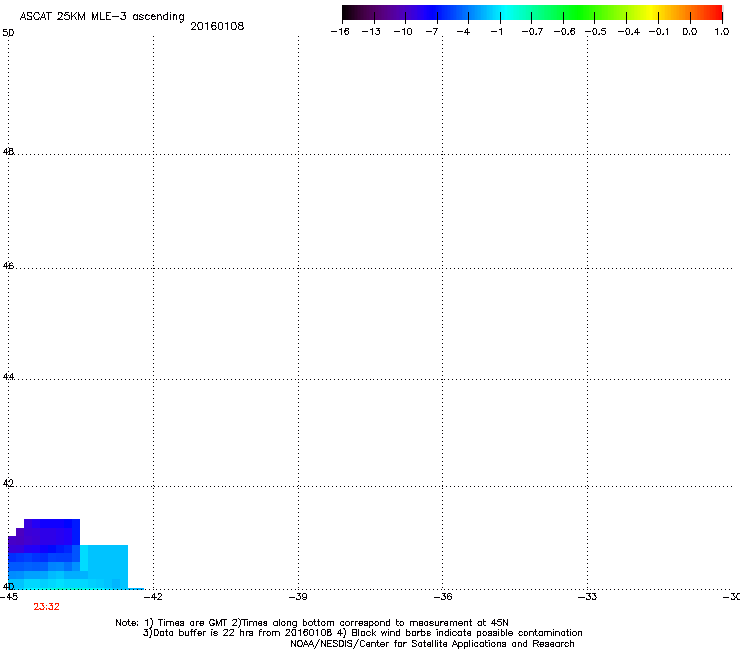The image size is (740, 650).
Task: Select the date label 20160108
Action: (217, 26)
